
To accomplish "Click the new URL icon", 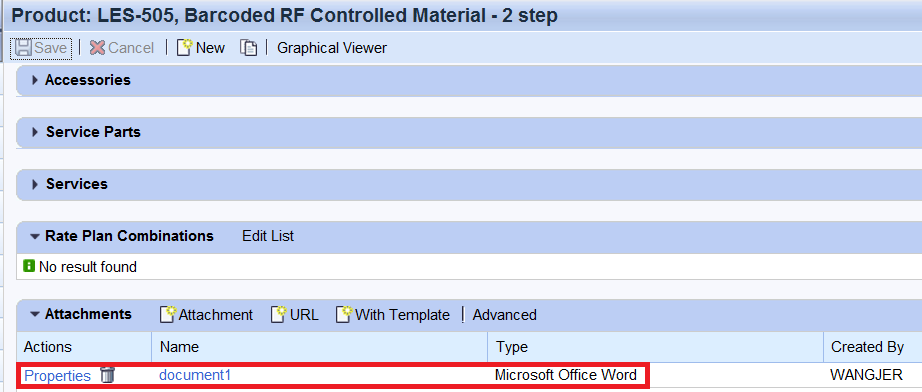I will [279, 314].
